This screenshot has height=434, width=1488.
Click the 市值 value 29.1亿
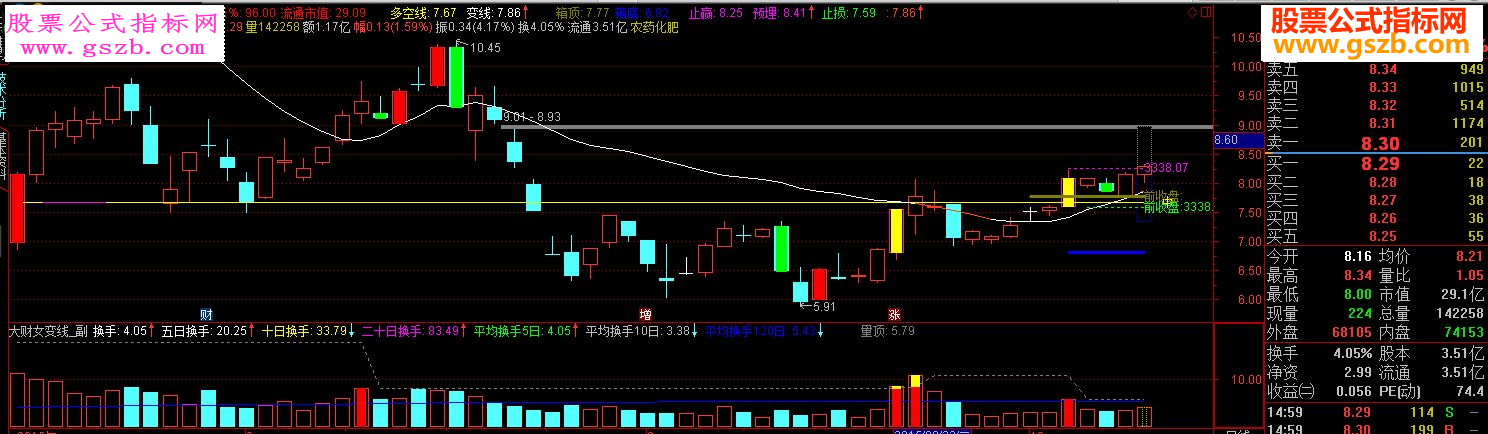click(1465, 294)
